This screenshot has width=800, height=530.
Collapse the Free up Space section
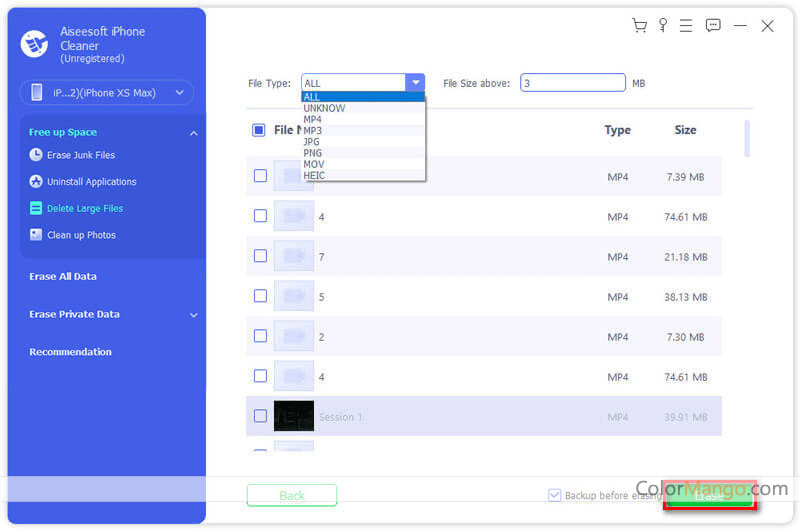coord(193,132)
